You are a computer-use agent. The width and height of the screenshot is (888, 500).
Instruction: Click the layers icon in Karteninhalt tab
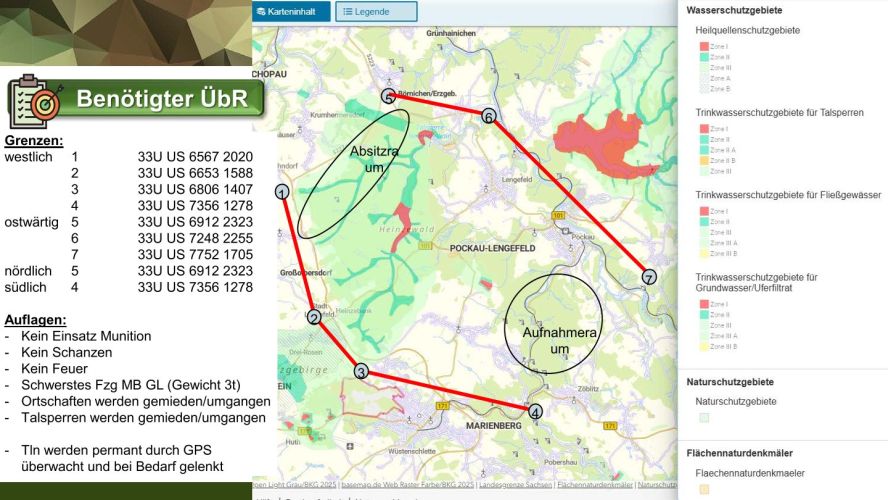(261, 12)
